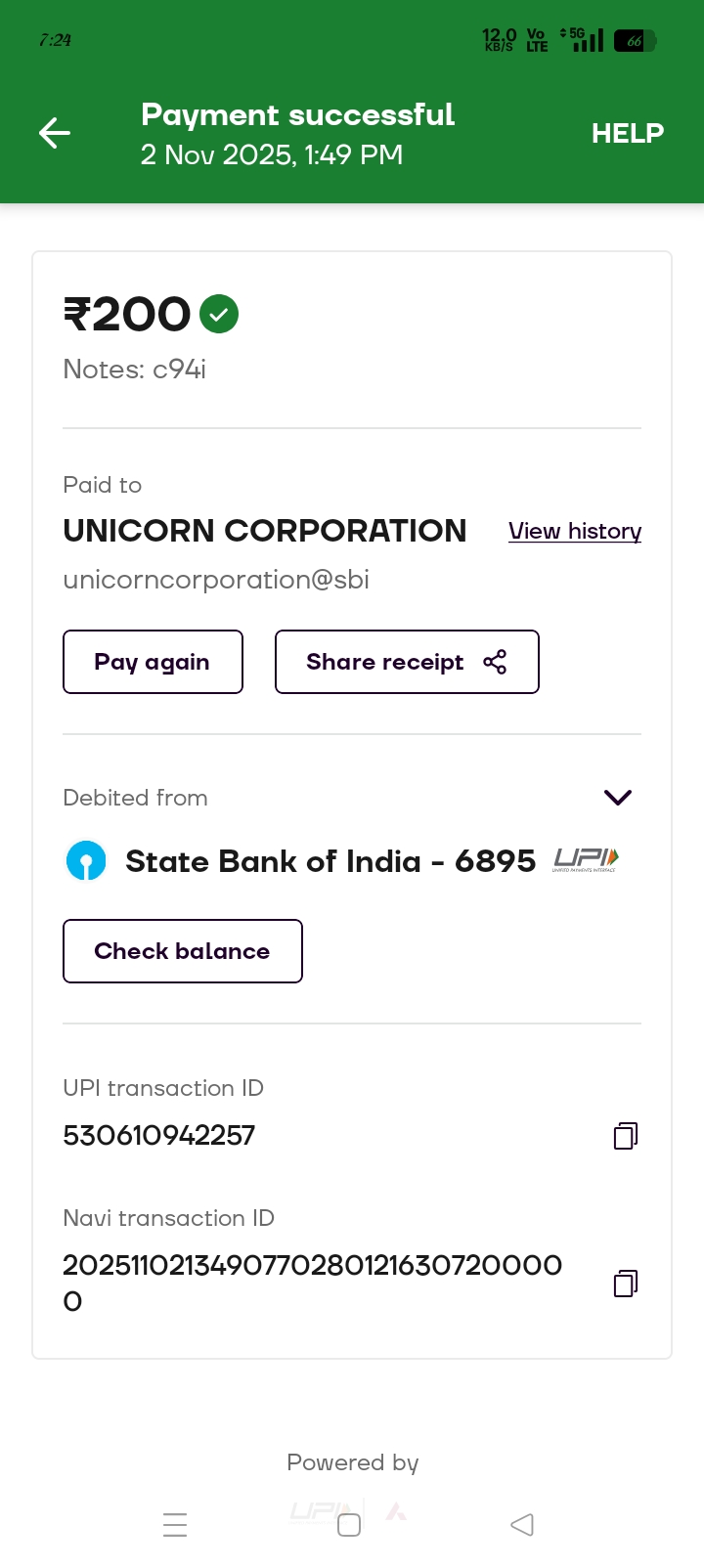The width and height of the screenshot is (704, 1568).
Task: Tap the State Bank of India logo
Action: pos(86,861)
